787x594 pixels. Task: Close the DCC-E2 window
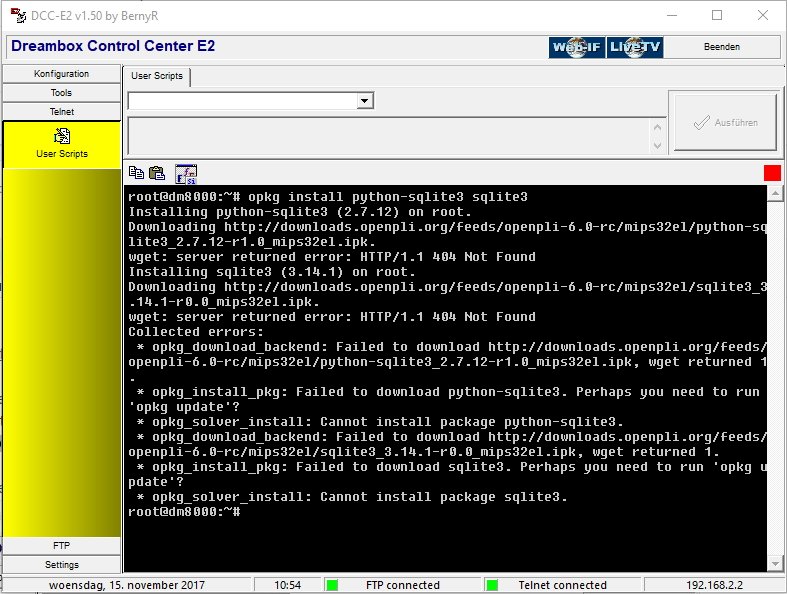pos(763,16)
